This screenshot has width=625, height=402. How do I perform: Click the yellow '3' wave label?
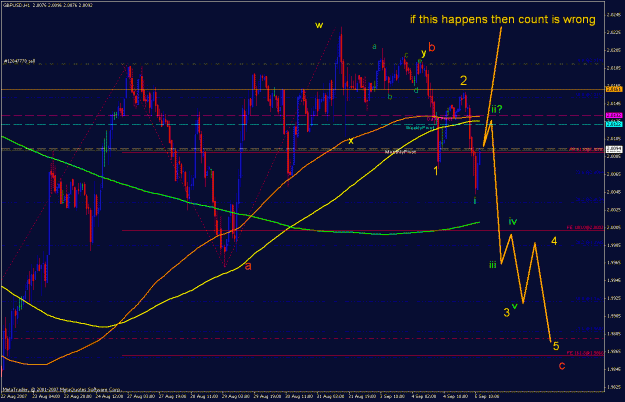[x=506, y=312]
